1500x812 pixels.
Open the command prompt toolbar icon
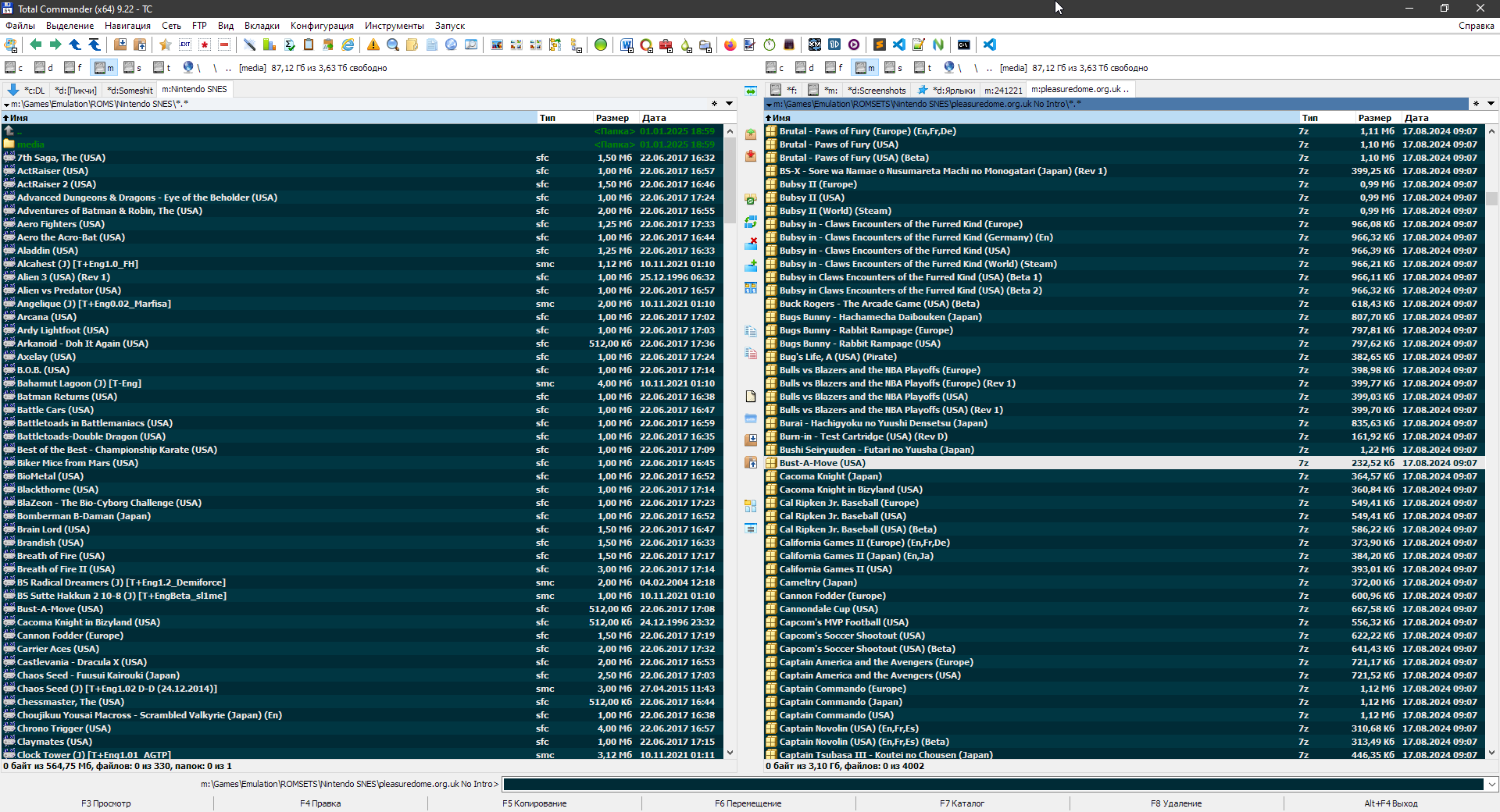tap(964, 45)
